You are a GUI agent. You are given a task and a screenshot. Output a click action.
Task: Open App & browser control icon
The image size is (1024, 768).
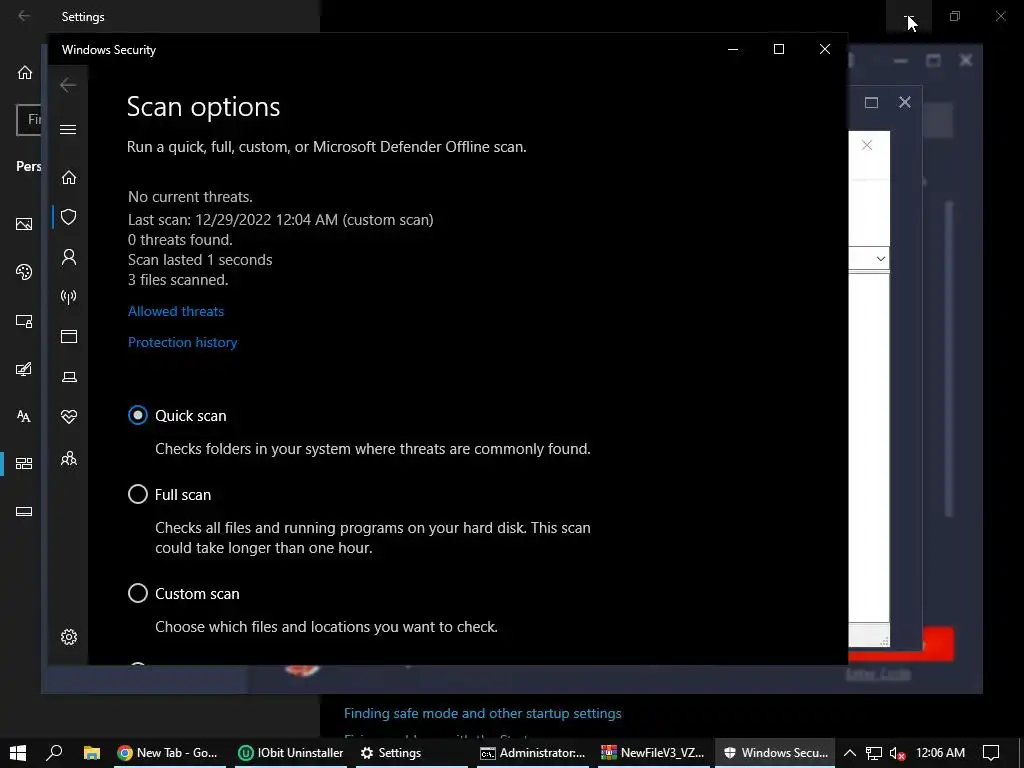pos(69,336)
